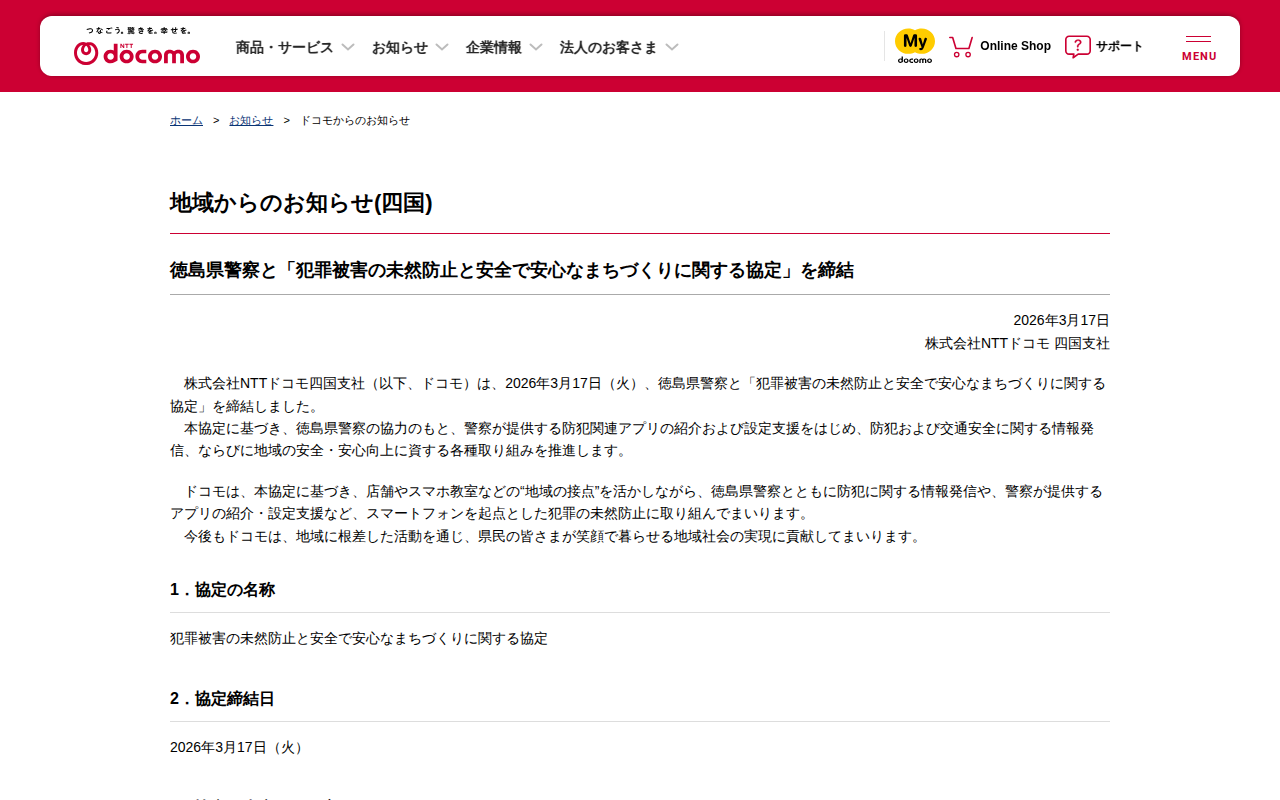Click the agreement name text under 協定の名称
This screenshot has height=800, width=1280.
[359, 638]
